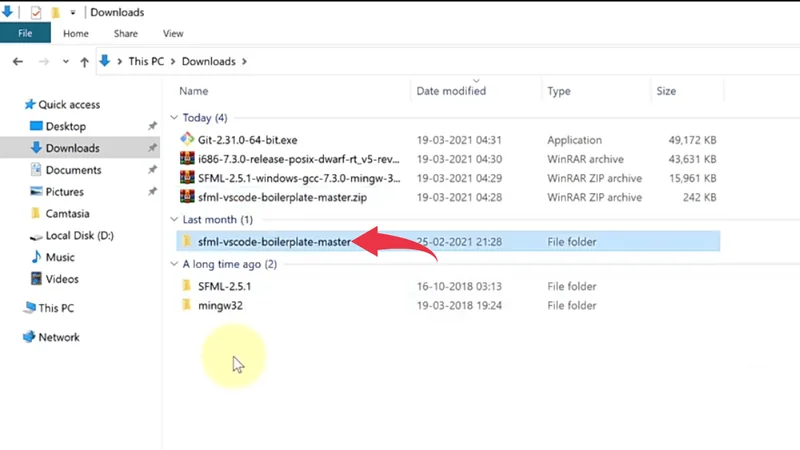The width and height of the screenshot is (800, 450).
Task: Click the Git installer application icon
Action: [x=186, y=140]
